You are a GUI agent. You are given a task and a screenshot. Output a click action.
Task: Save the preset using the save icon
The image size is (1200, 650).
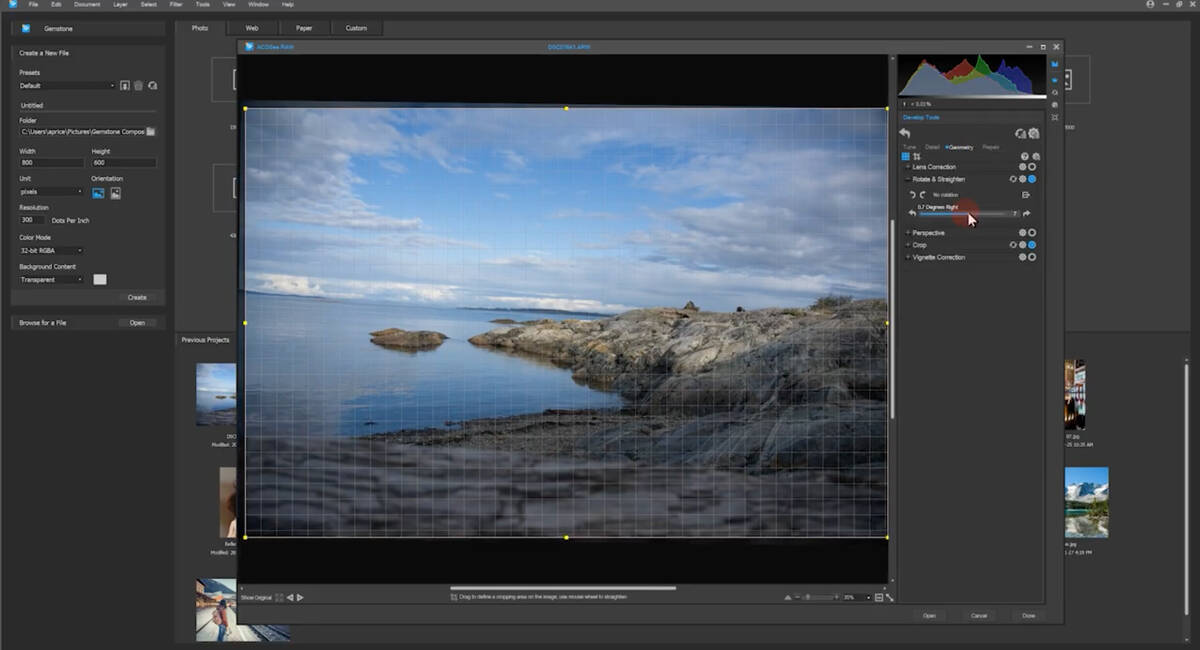125,86
